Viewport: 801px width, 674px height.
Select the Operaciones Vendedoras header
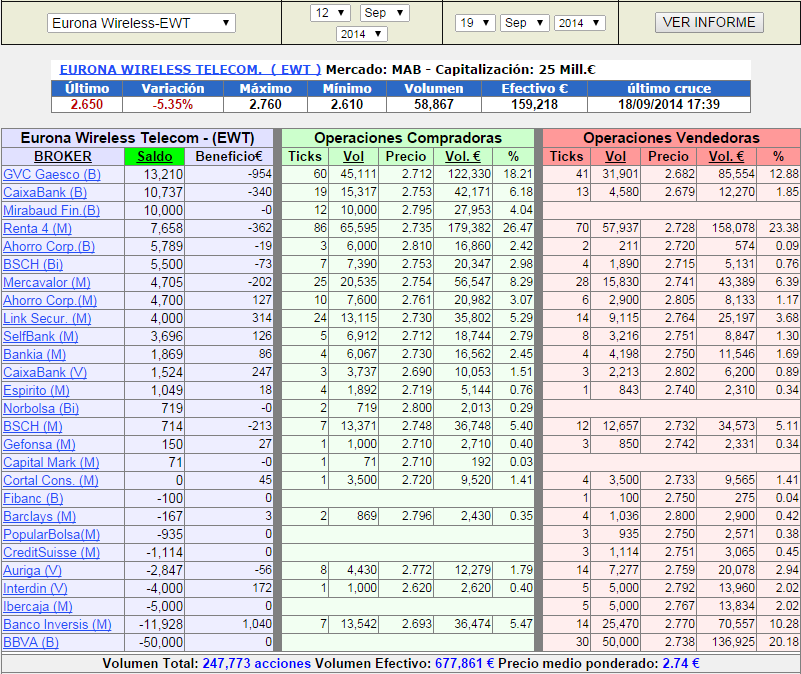671,138
